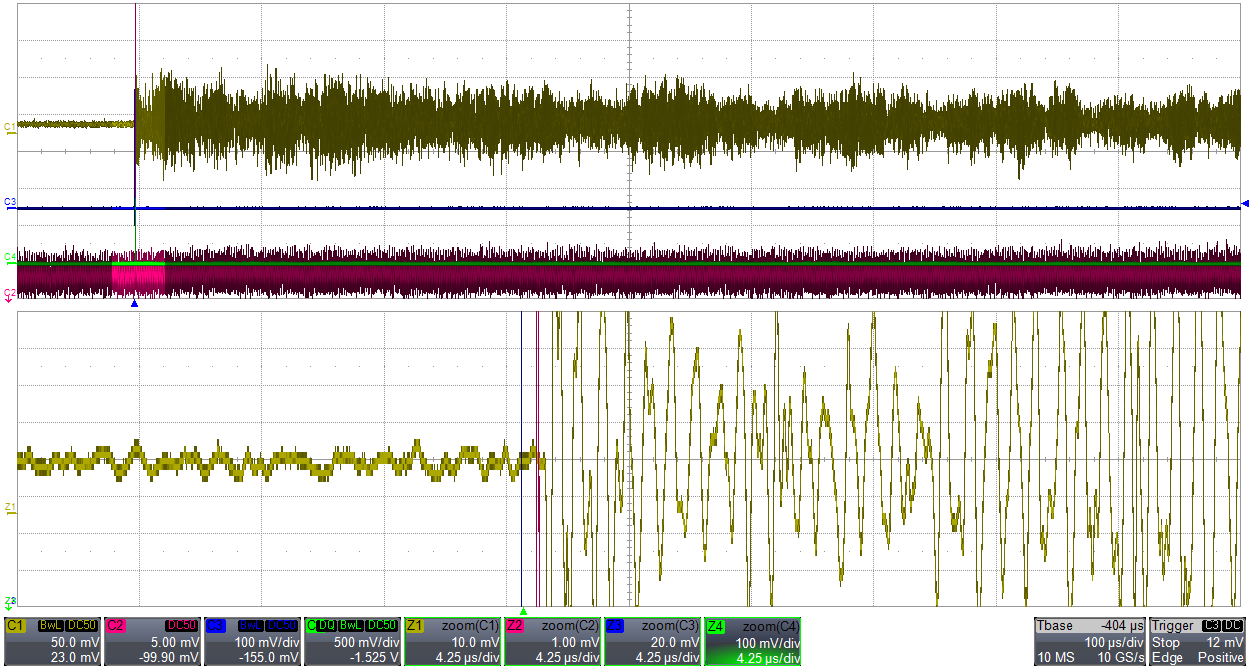Open the C2 channel descriptor box
Screen dimensions: 1251x667
pos(152,641)
